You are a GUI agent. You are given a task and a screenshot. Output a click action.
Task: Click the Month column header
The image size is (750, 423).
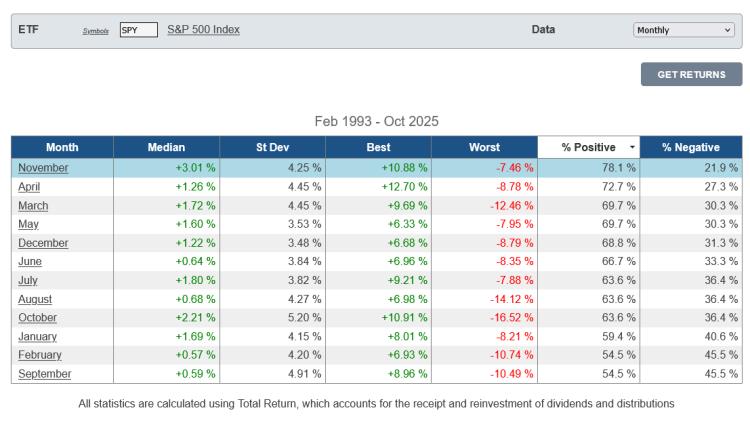62,147
